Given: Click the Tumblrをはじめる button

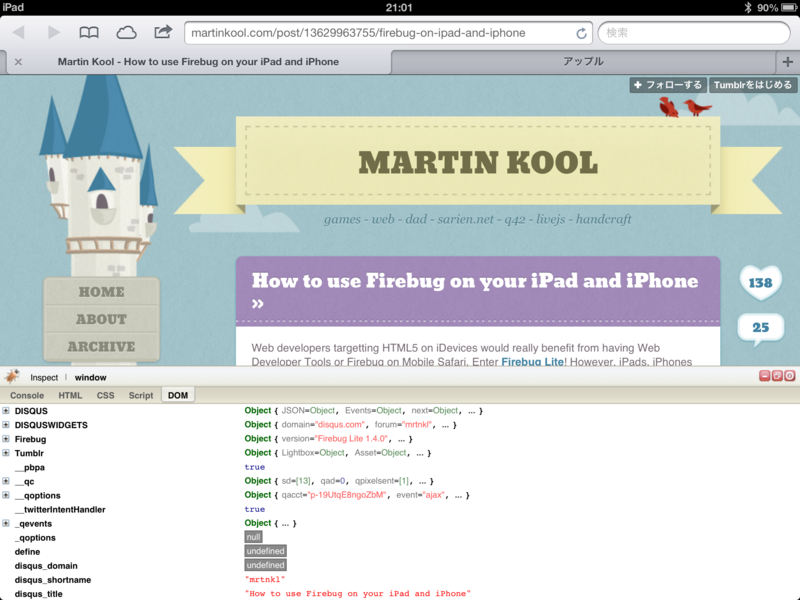Looking at the screenshot, I should point(753,85).
